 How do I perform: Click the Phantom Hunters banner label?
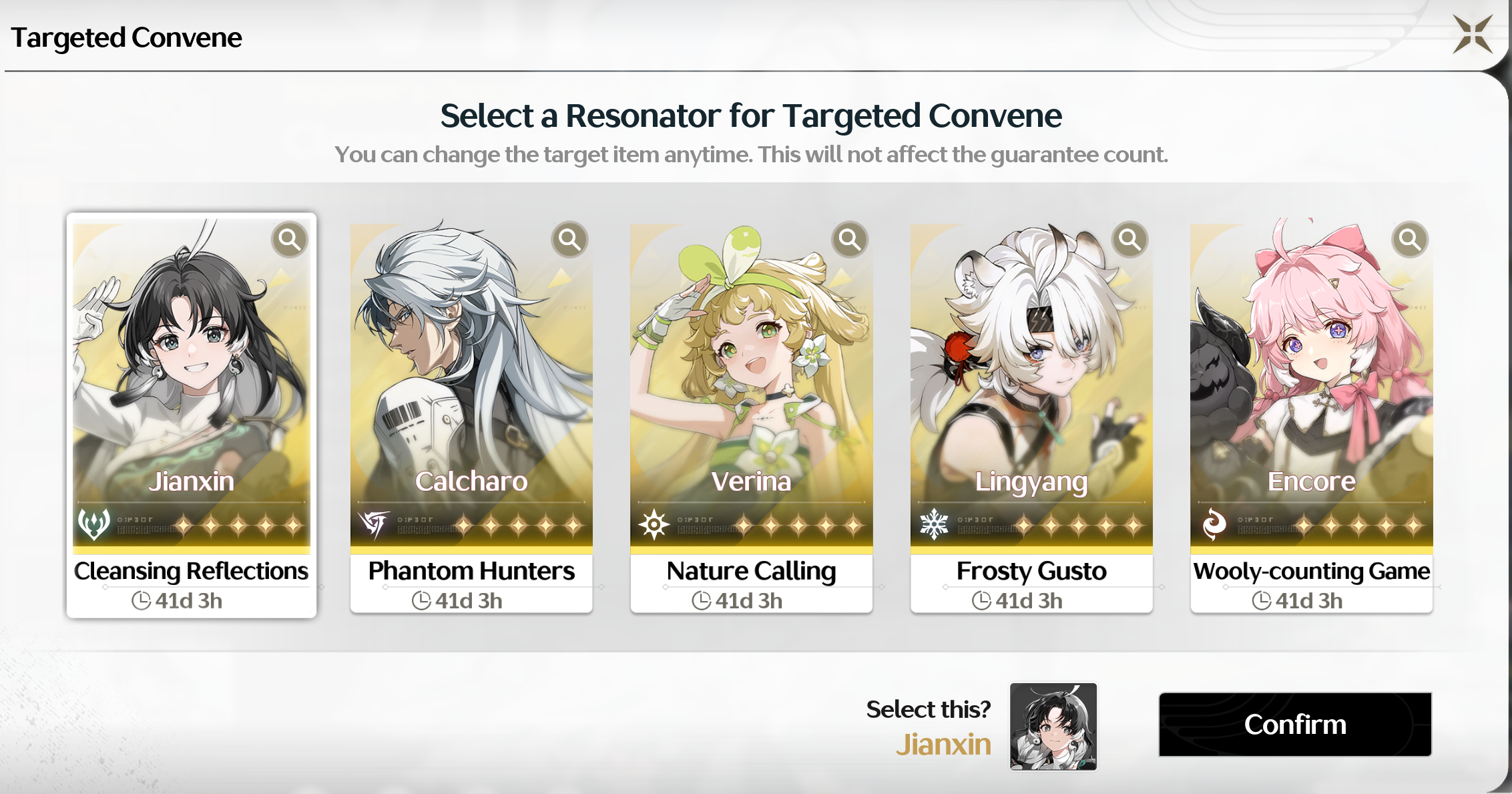(471, 571)
